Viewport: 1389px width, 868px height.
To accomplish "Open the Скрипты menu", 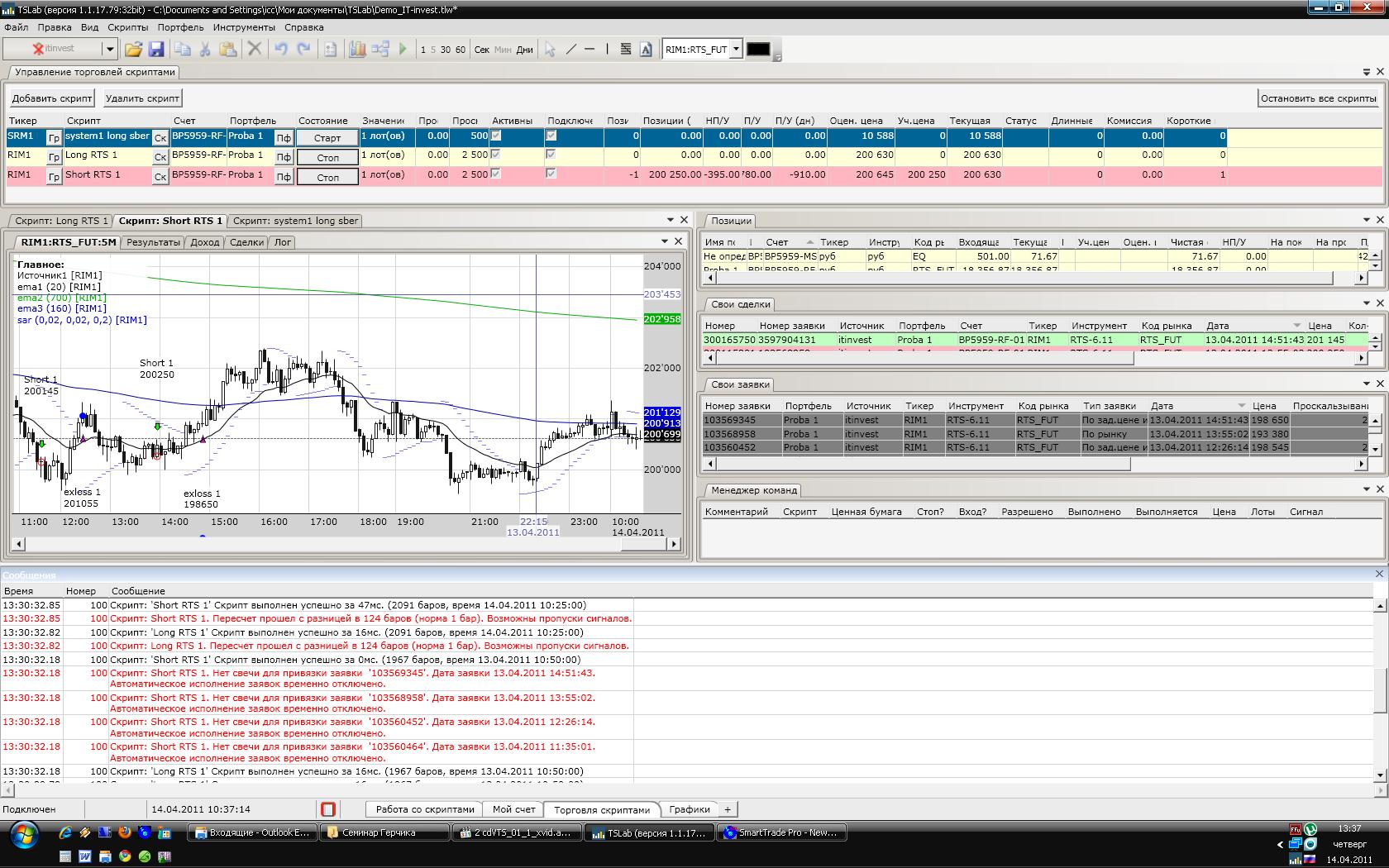I will 127,27.
